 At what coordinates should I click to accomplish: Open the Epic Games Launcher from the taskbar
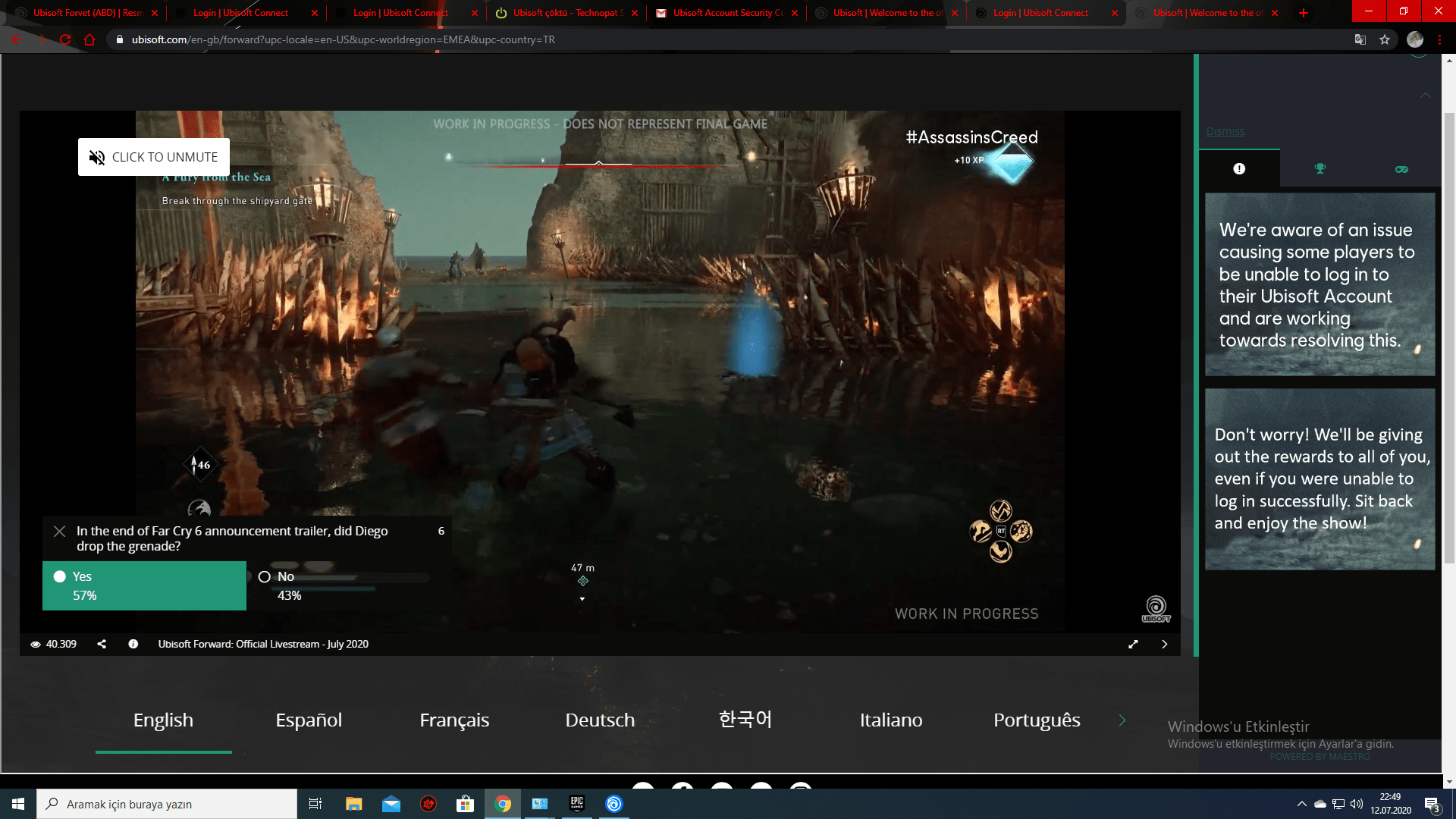(x=576, y=804)
